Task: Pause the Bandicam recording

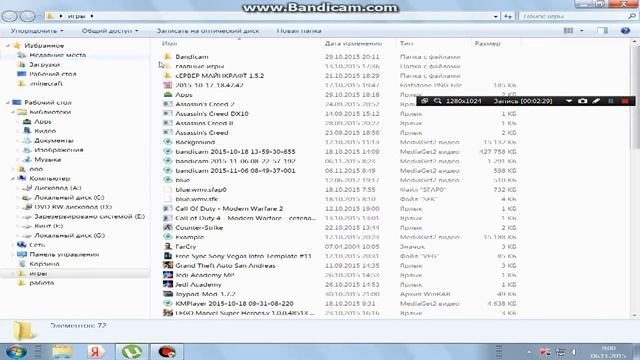Action: coord(611,101)
